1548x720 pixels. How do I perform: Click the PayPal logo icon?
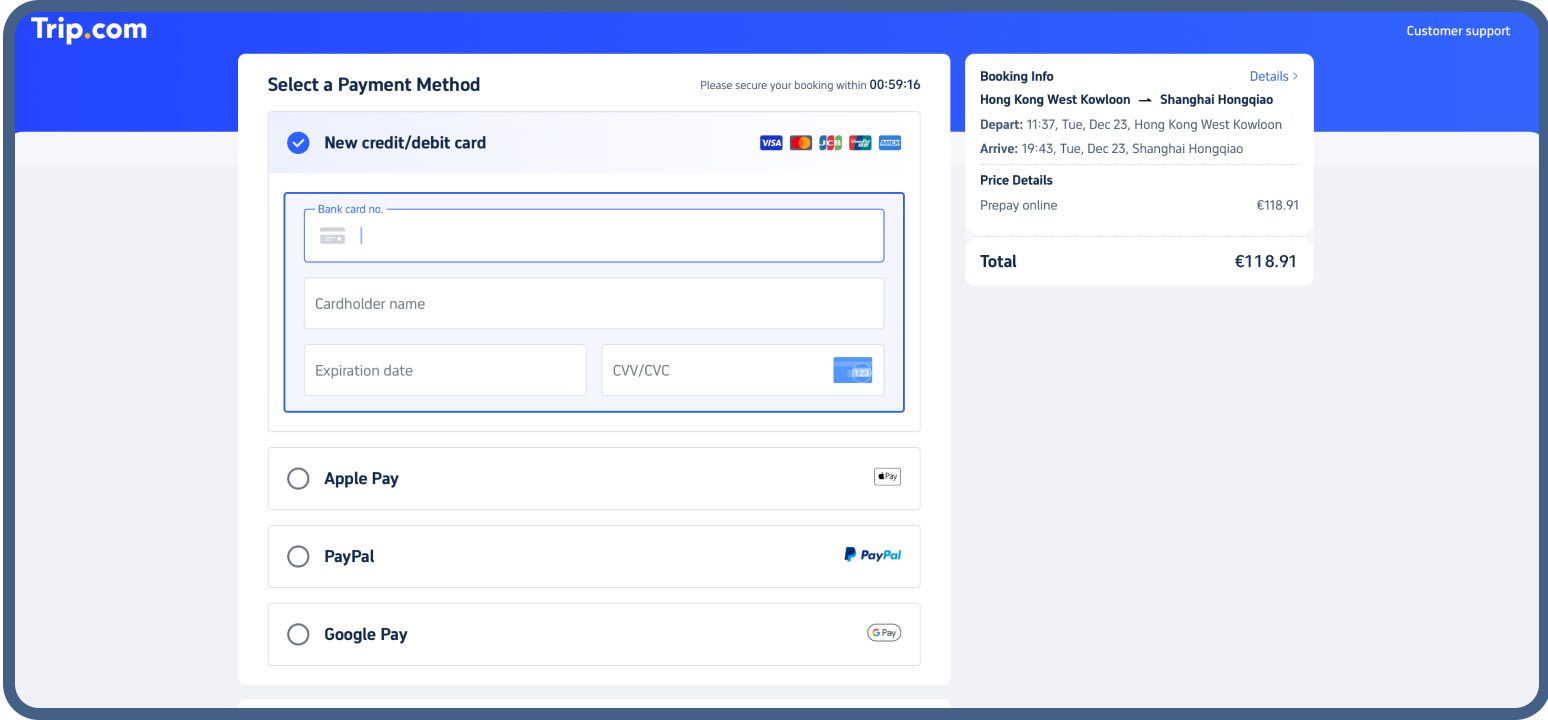(872, 555)
